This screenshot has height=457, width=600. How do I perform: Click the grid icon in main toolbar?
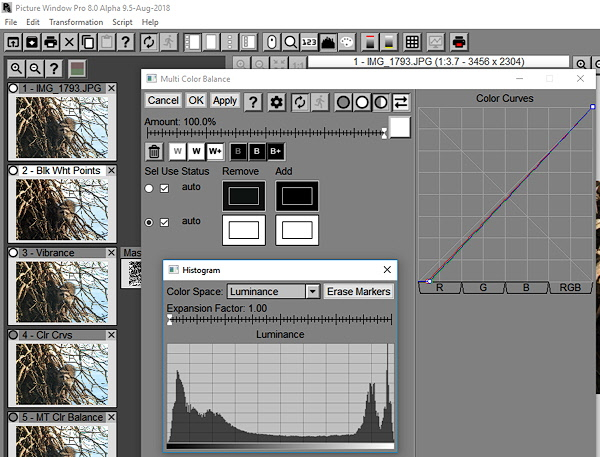click(x=412, y=42)
